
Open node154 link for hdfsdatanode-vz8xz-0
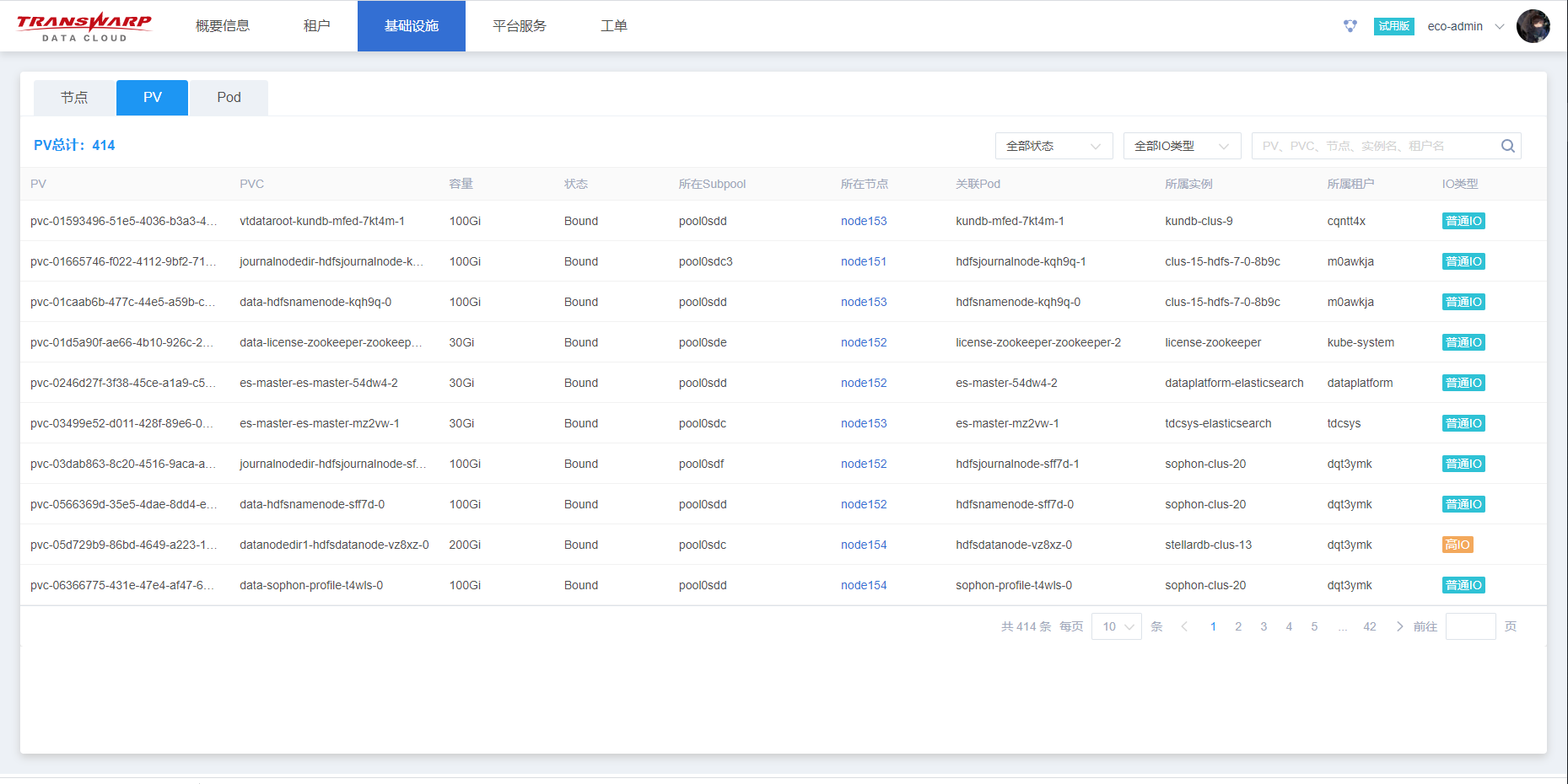(864, 545)
